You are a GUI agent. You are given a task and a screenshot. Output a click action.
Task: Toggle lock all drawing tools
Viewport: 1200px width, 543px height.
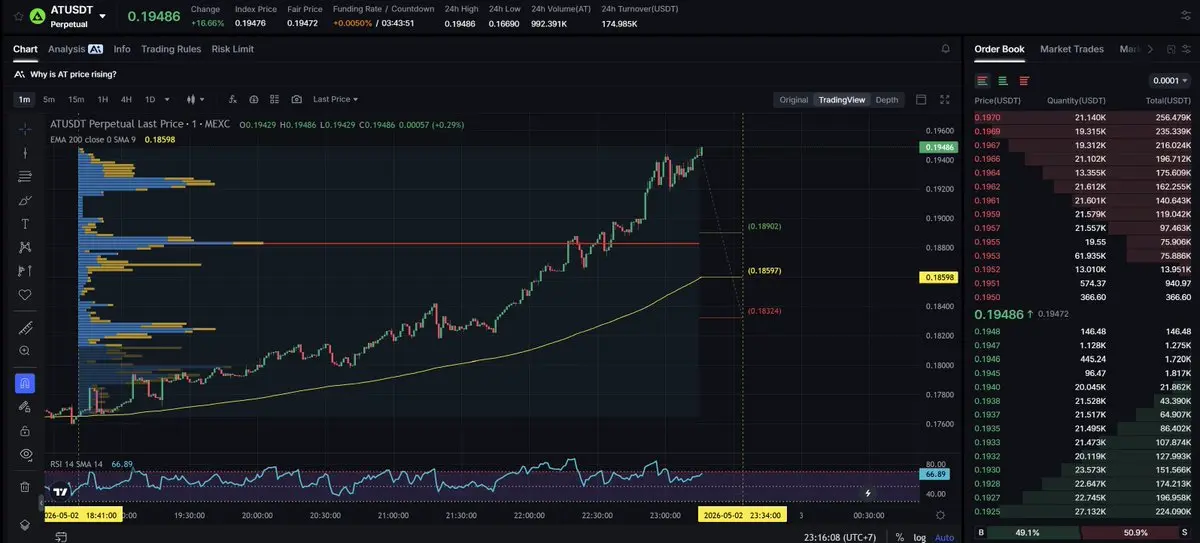24,430
